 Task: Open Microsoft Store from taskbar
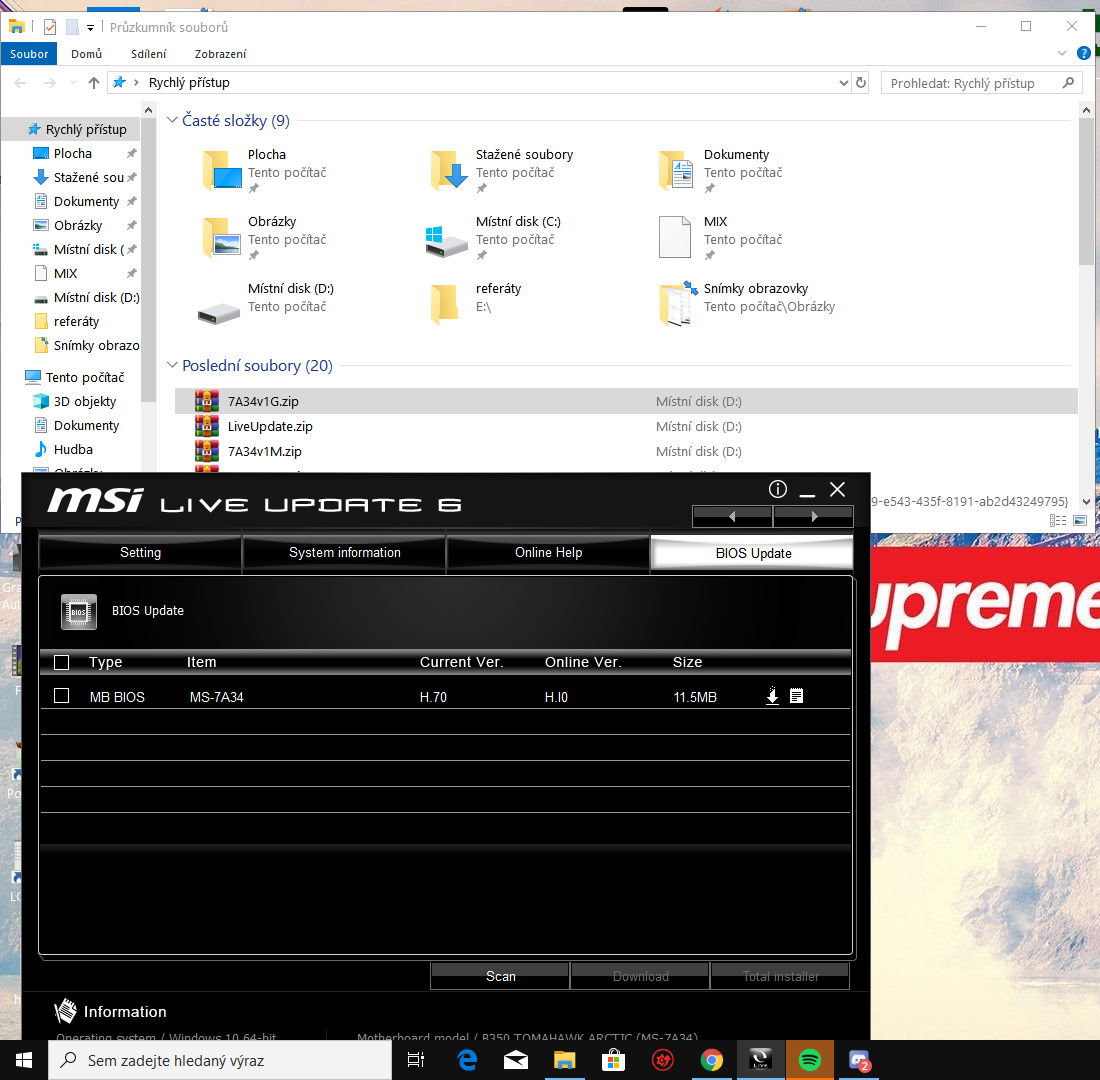point(613,1060)
